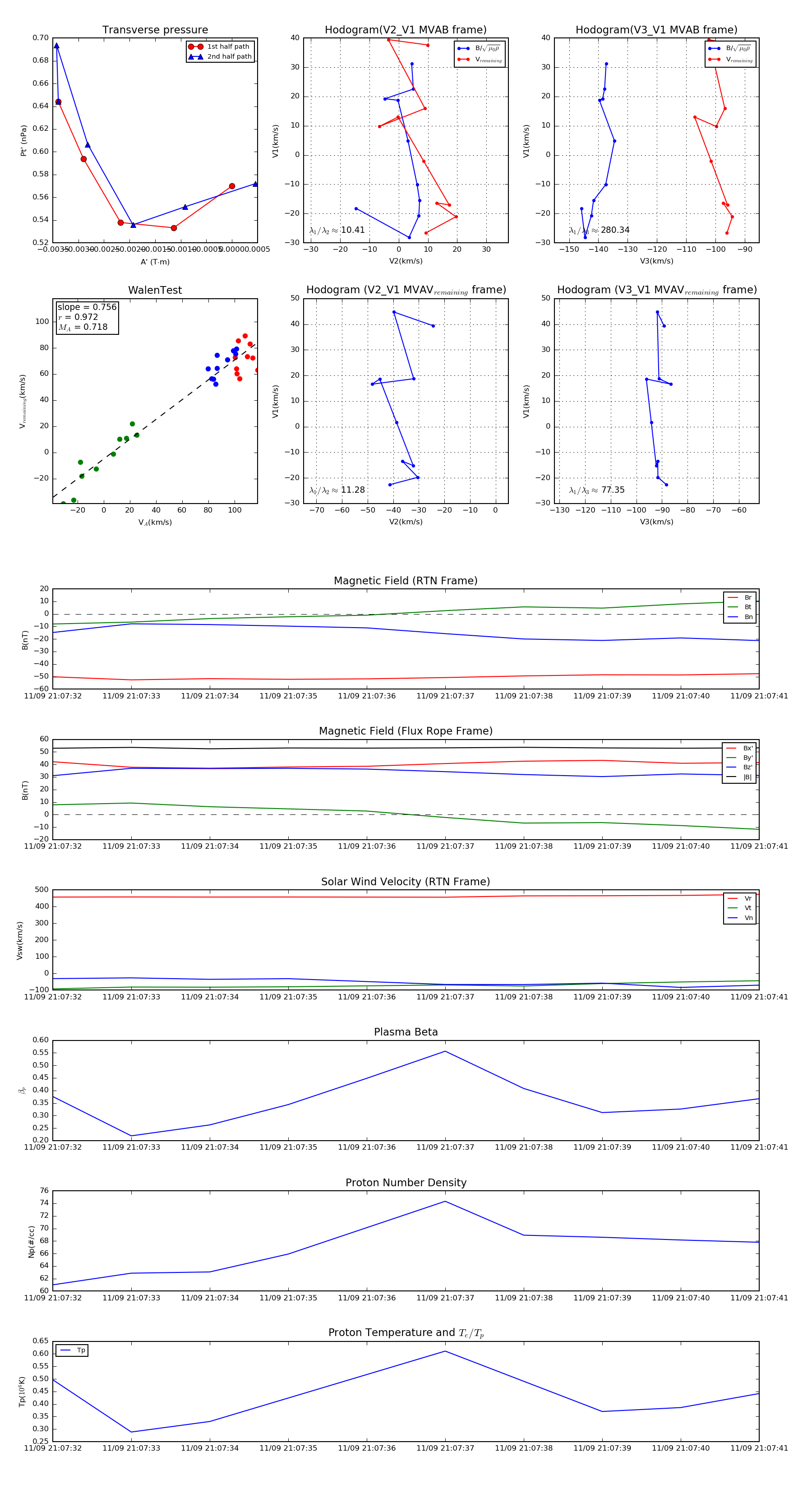Screen dimensions: 812x1489
Task: Click the Proton Temperature and Te/Tp title
Action: pyautogui.click(x=406, y=1333)
